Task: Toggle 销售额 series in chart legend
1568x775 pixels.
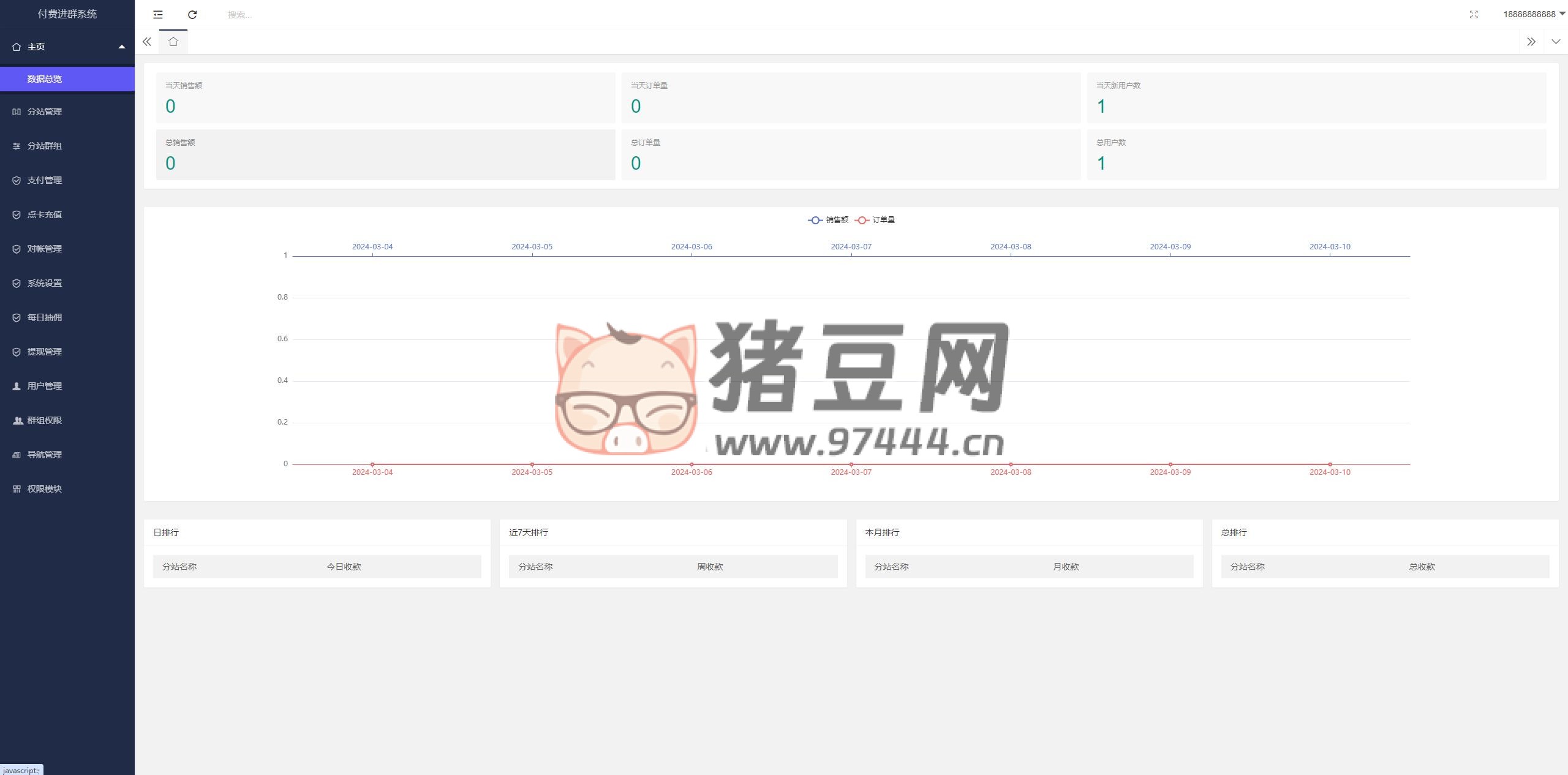Action: click(x=828, y=220)
